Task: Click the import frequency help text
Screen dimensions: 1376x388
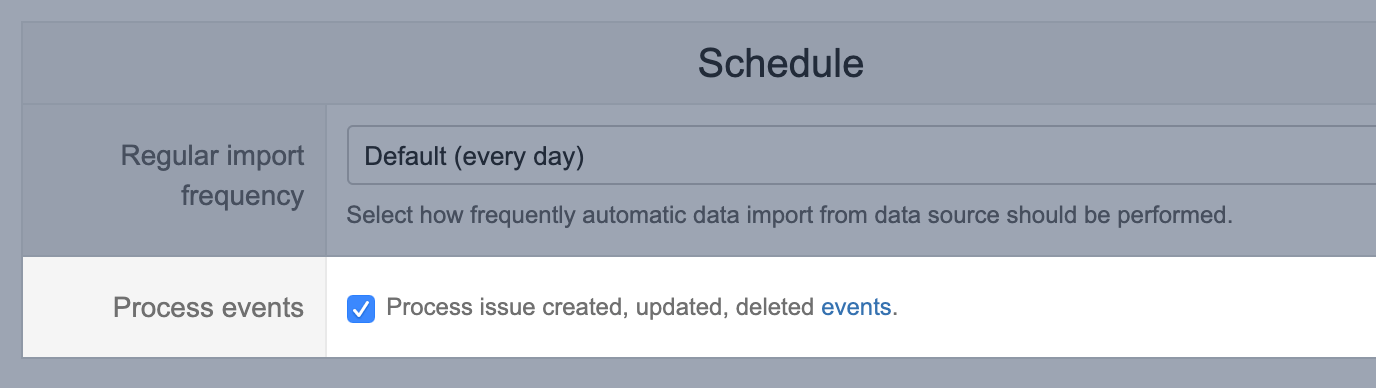Action: click(x=789, y=214)
